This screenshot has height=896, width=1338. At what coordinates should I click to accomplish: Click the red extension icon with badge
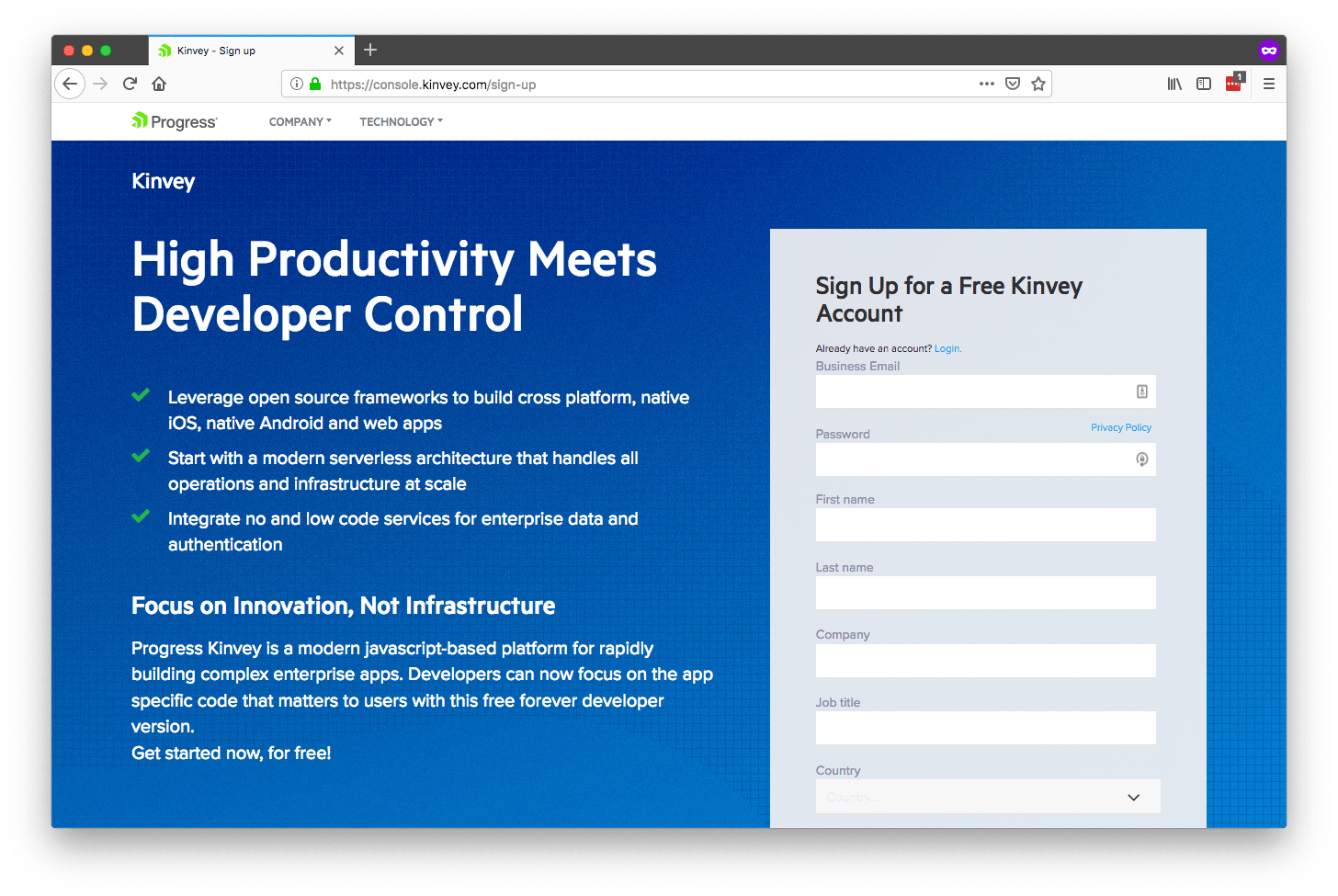pyautogui.click(x=1233, y=84)
